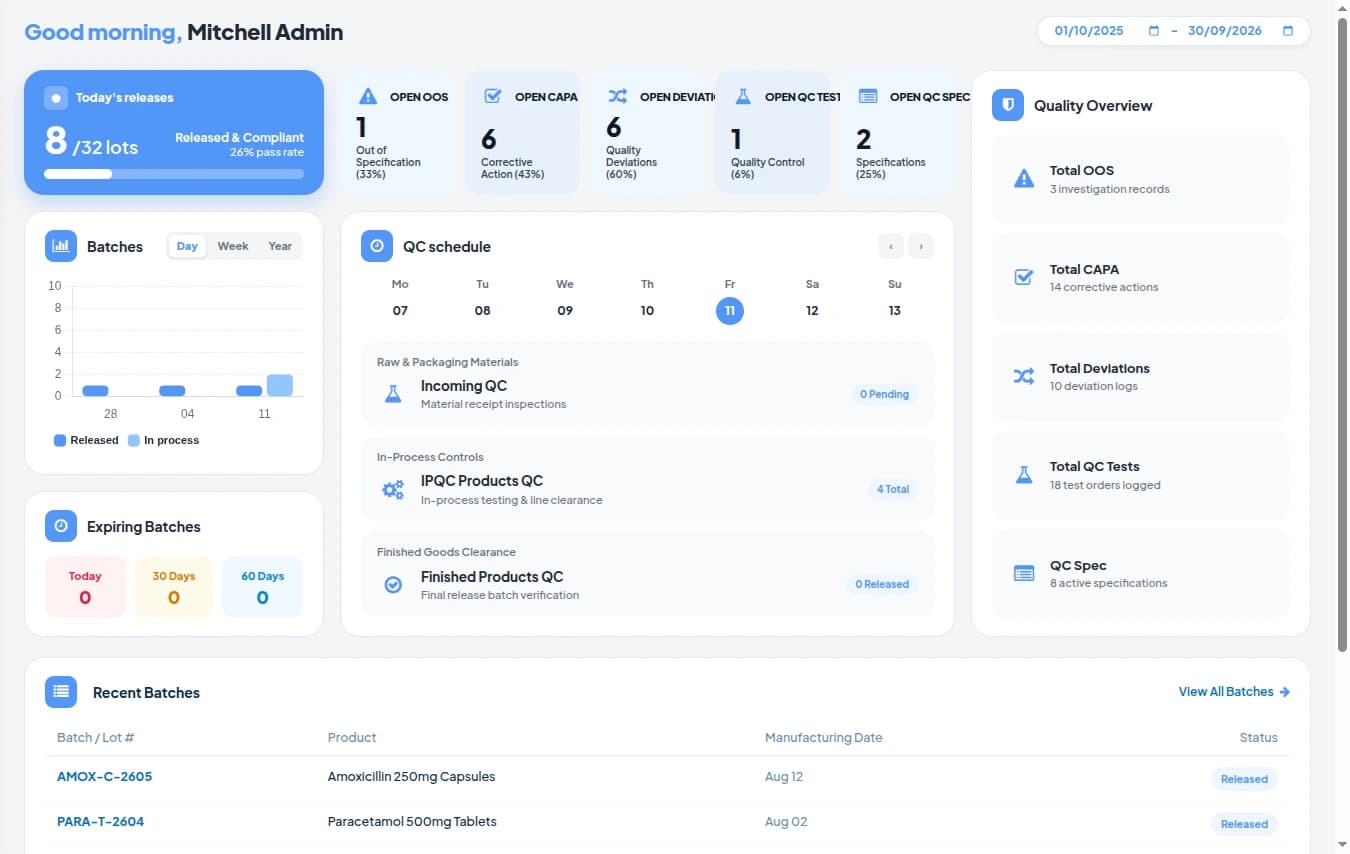The image size is (1350, 854).
Task: Select Saturday 12 in QC schedule
Action: pos(812,310)
